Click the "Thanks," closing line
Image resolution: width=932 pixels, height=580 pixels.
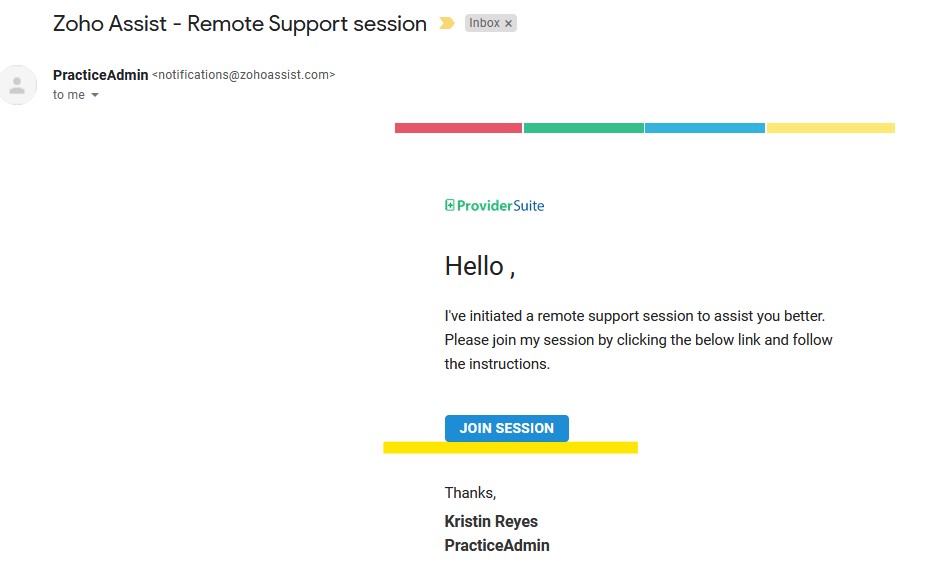[x=470, y=493]
